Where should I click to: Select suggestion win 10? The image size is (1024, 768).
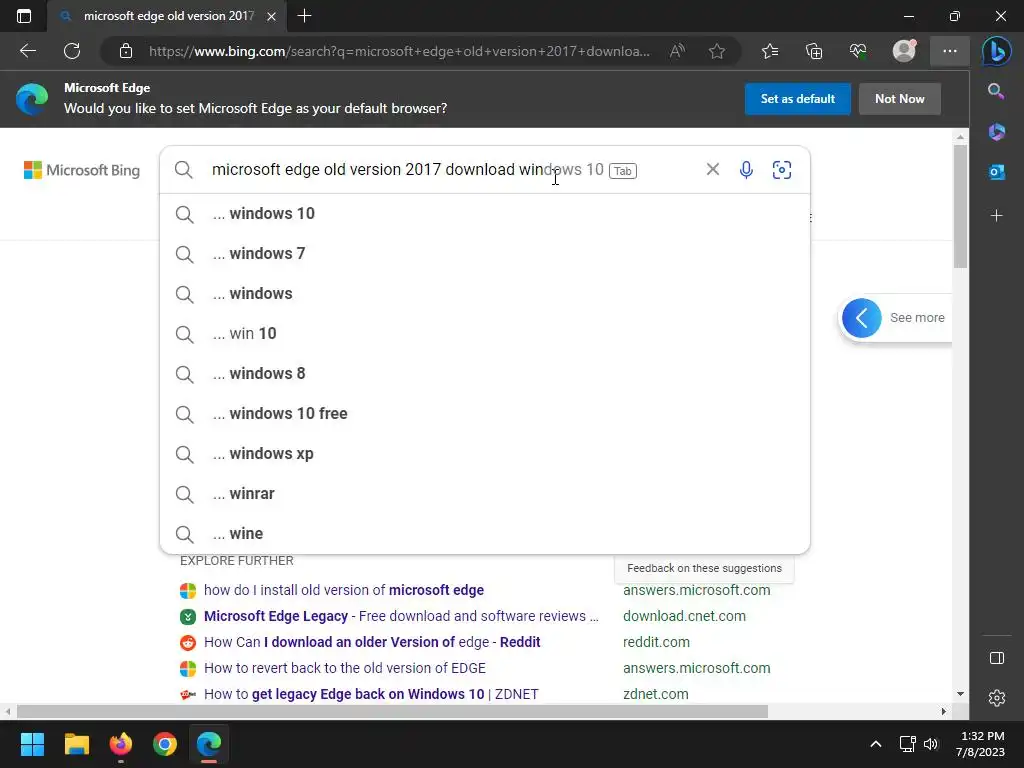(x=485, y=334)
